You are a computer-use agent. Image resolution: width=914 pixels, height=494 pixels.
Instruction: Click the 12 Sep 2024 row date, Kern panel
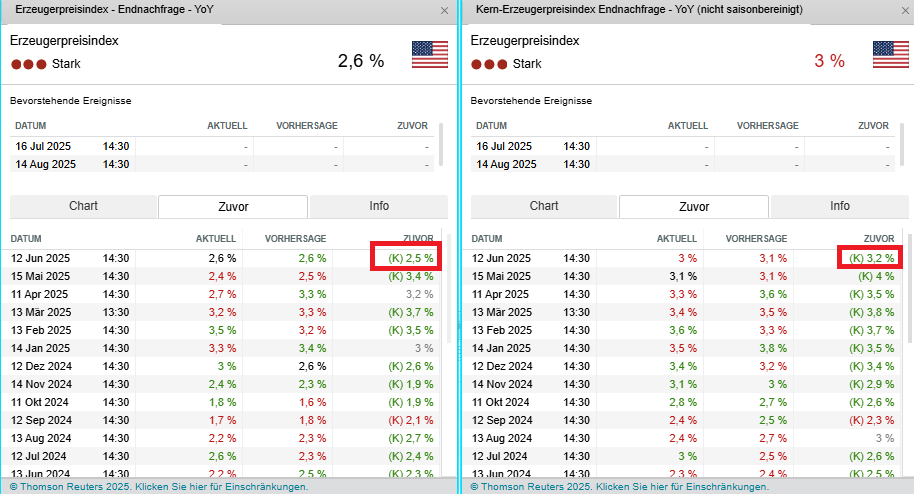pyautogui.click(x=502, y=421)
